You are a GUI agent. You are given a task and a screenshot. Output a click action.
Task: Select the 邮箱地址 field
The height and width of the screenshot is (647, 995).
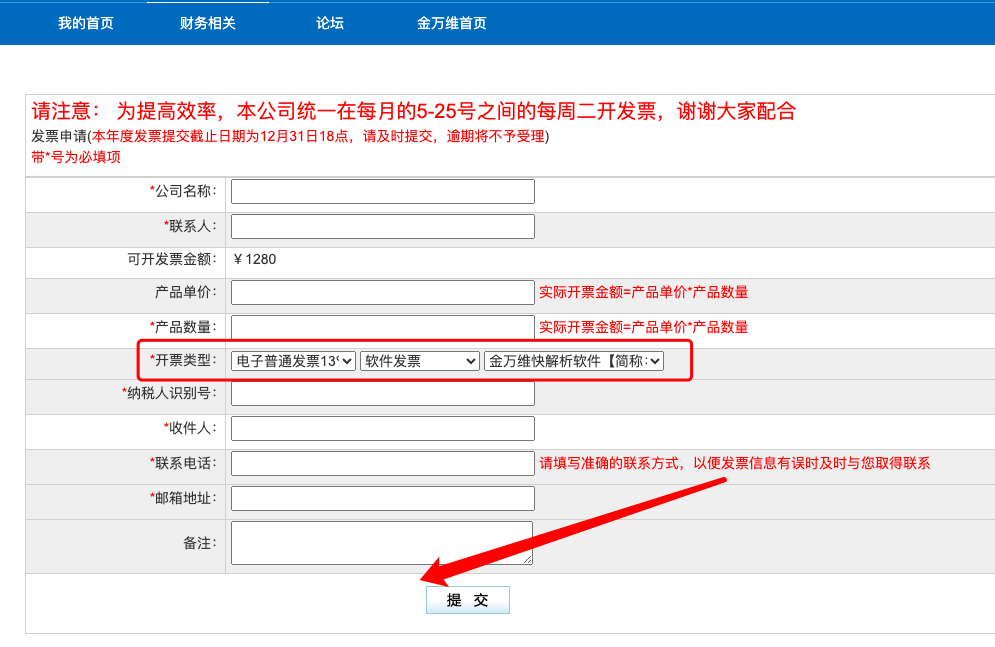click(382, 498)
